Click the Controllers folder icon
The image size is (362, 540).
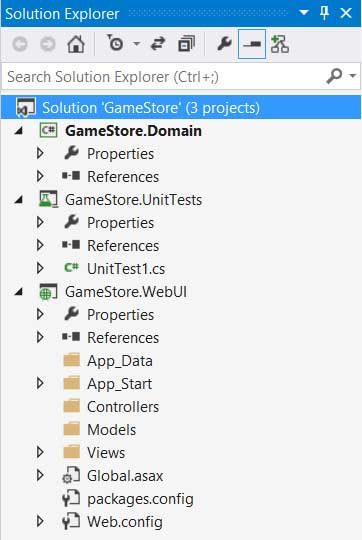coord(72,406)
